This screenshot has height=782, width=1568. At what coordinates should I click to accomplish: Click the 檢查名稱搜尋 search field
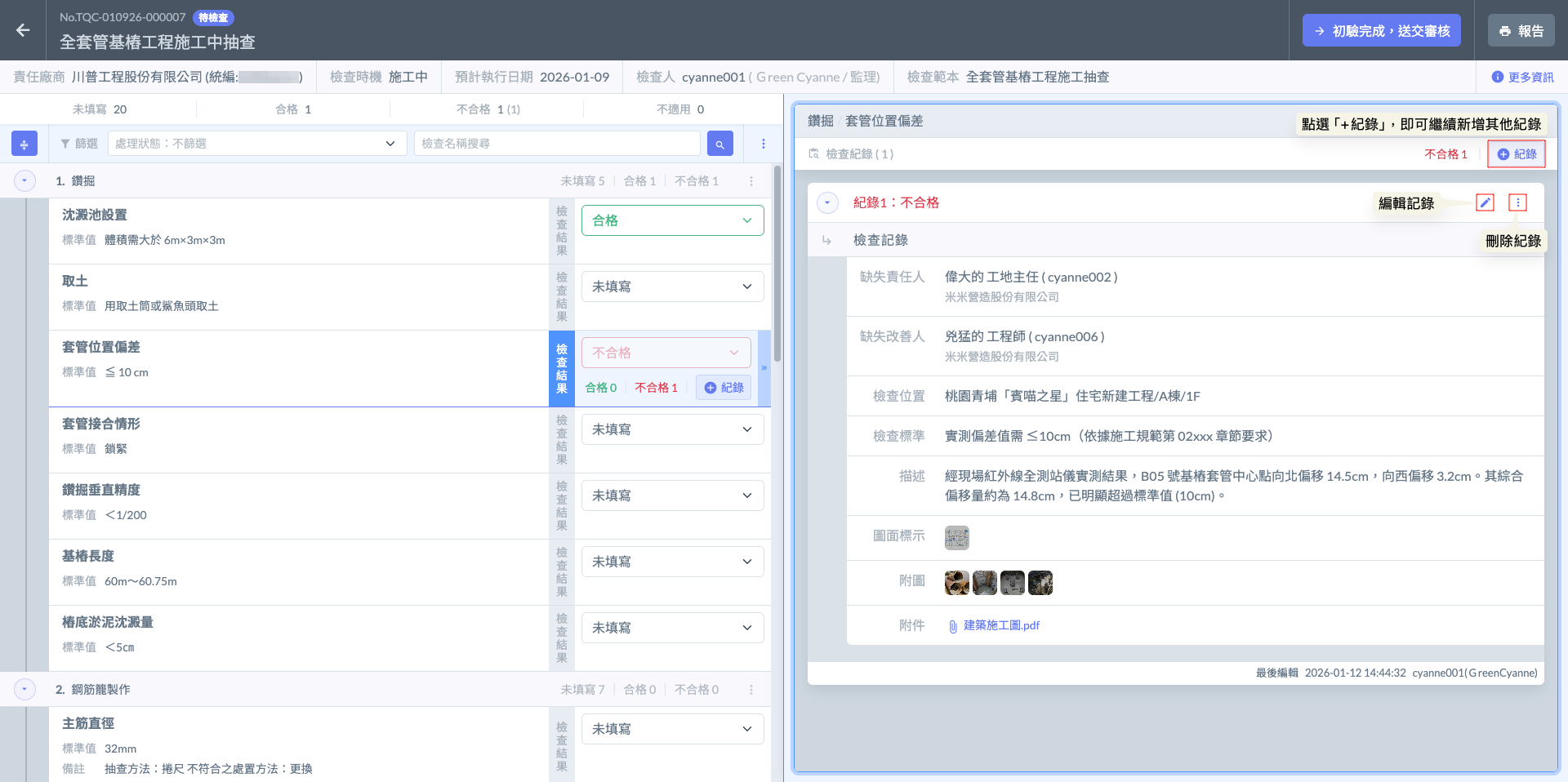[557, 144]
